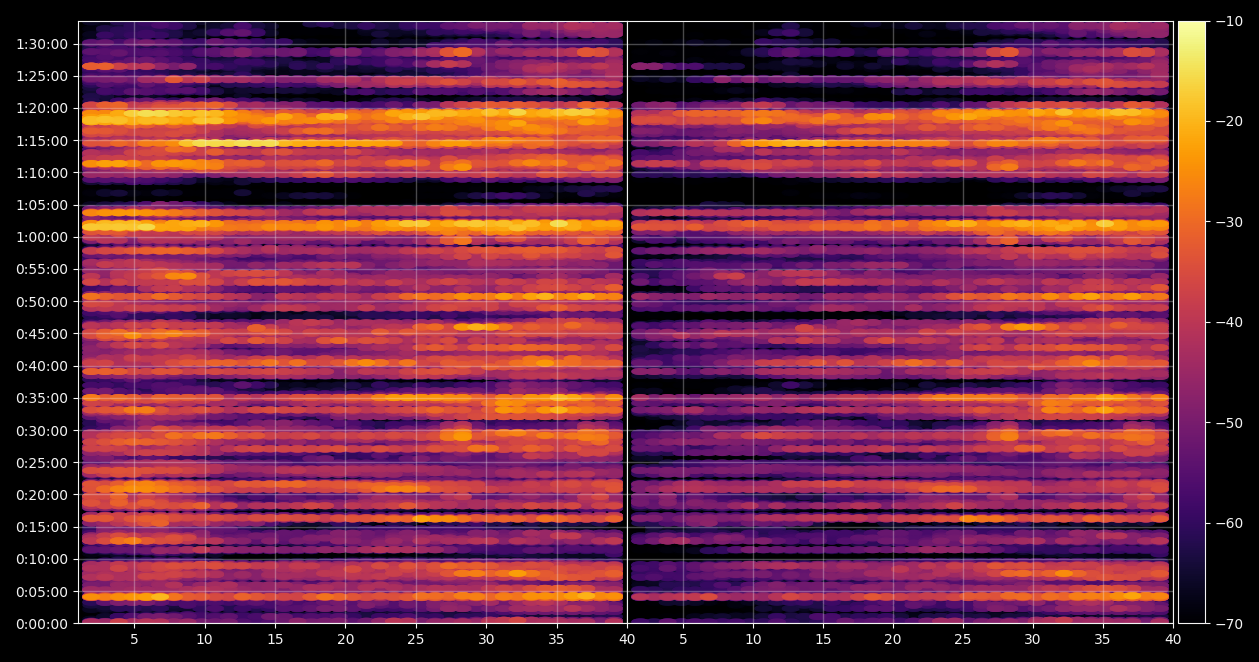Screen dimensions: 1259x662
Task: Click the 1:10:00 y-axis tick label
Action: click(x=42, y=173)
